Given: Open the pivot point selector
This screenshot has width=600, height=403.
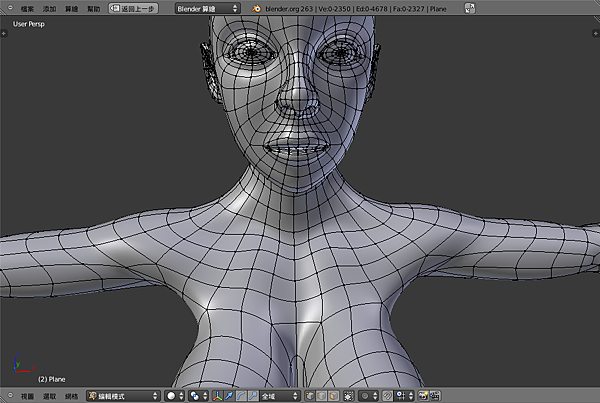Looking at the screenshot, I should [198, 396].
